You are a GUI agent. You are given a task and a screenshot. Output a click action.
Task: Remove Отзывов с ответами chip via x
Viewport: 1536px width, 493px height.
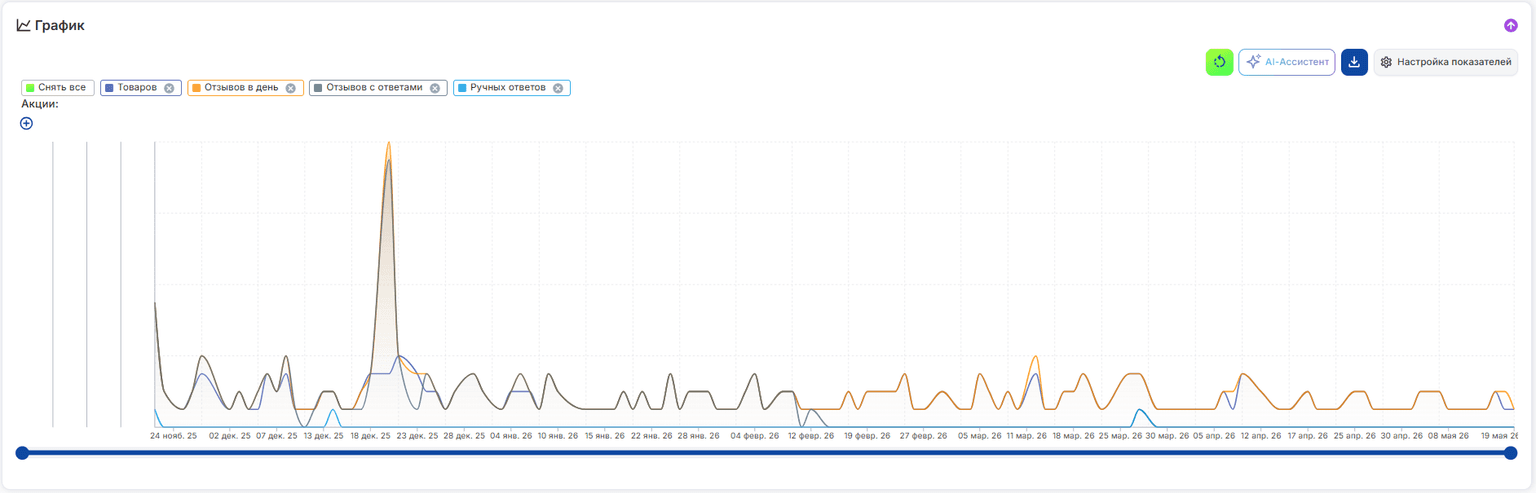(434, 88)
